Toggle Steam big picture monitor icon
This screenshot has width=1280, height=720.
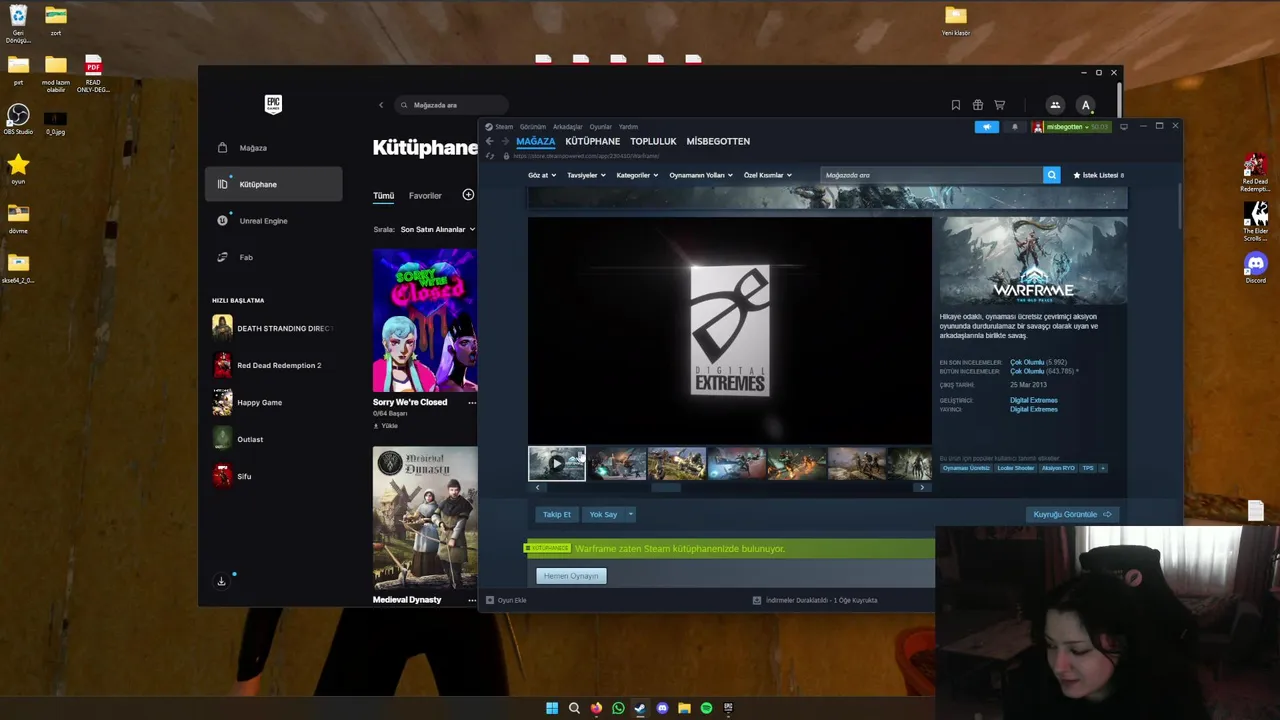pos(1124,127)
